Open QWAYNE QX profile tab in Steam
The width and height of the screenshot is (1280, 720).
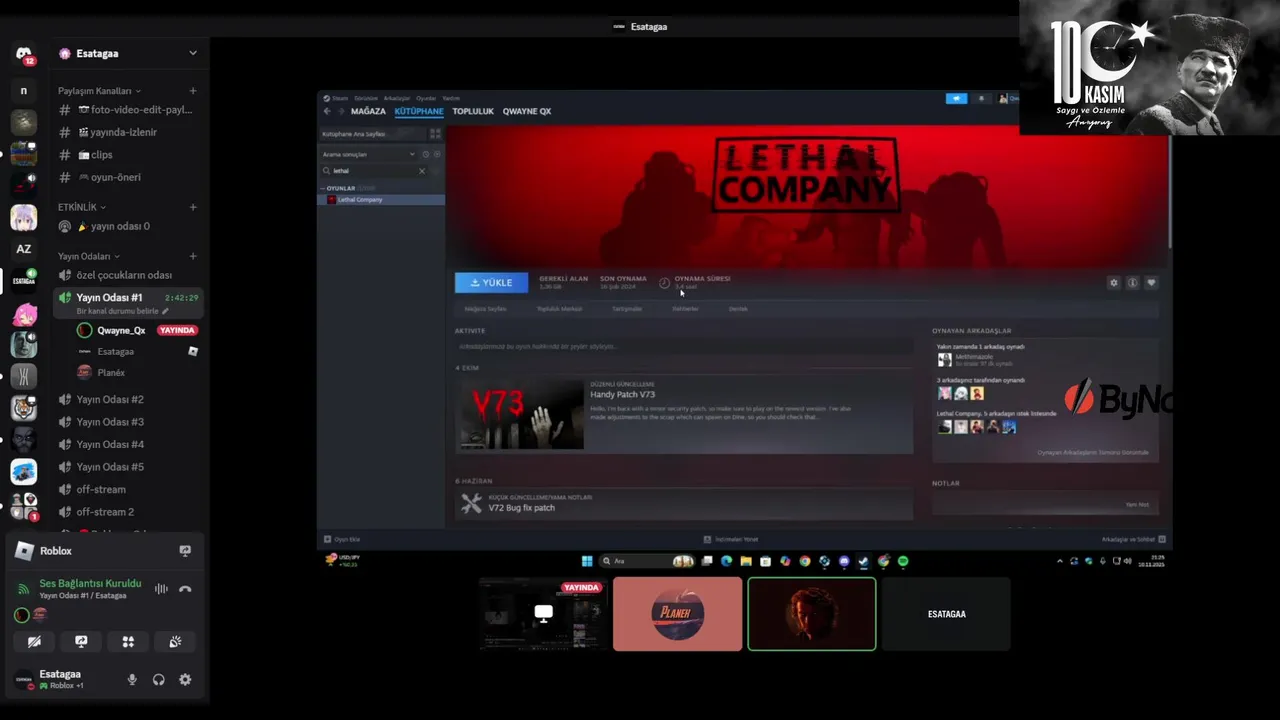pos(527,111)
